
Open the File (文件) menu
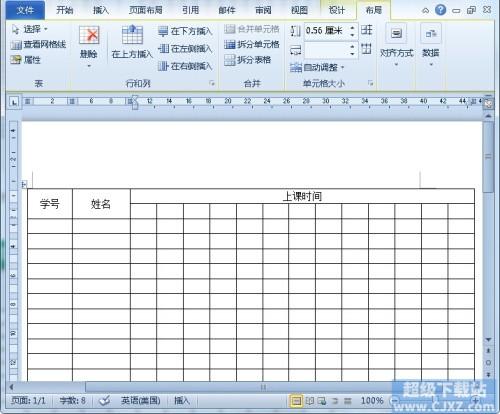click(x=25, y=10)
